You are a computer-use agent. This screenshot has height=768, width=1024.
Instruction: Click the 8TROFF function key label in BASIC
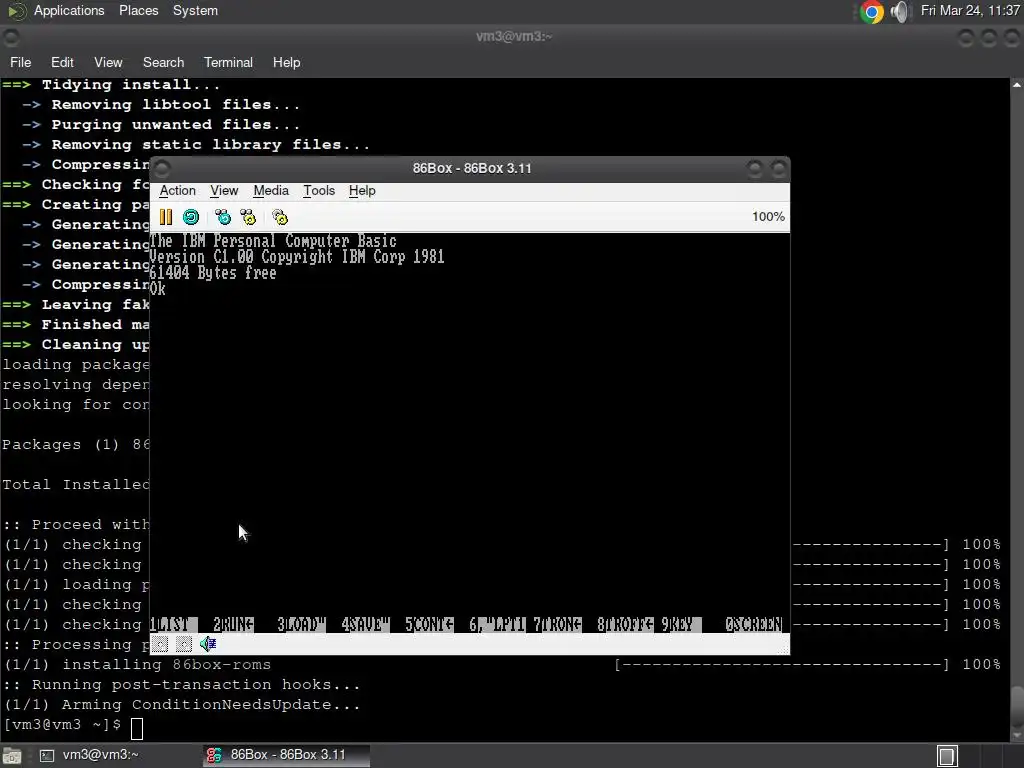[625, 625]
